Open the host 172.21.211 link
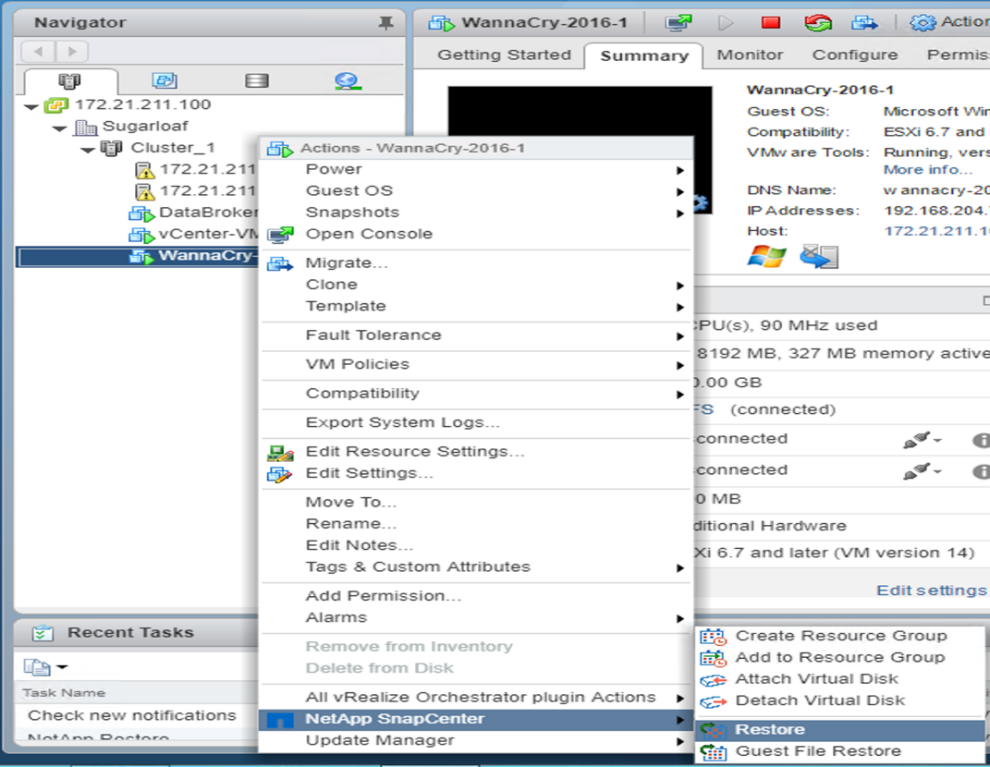The image size is (990, 767). (936, 231)
